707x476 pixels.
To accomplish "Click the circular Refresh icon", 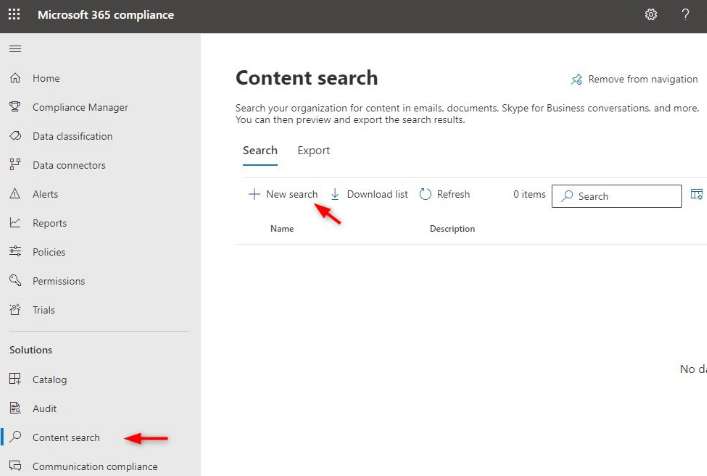I will (x=425, y=194).
